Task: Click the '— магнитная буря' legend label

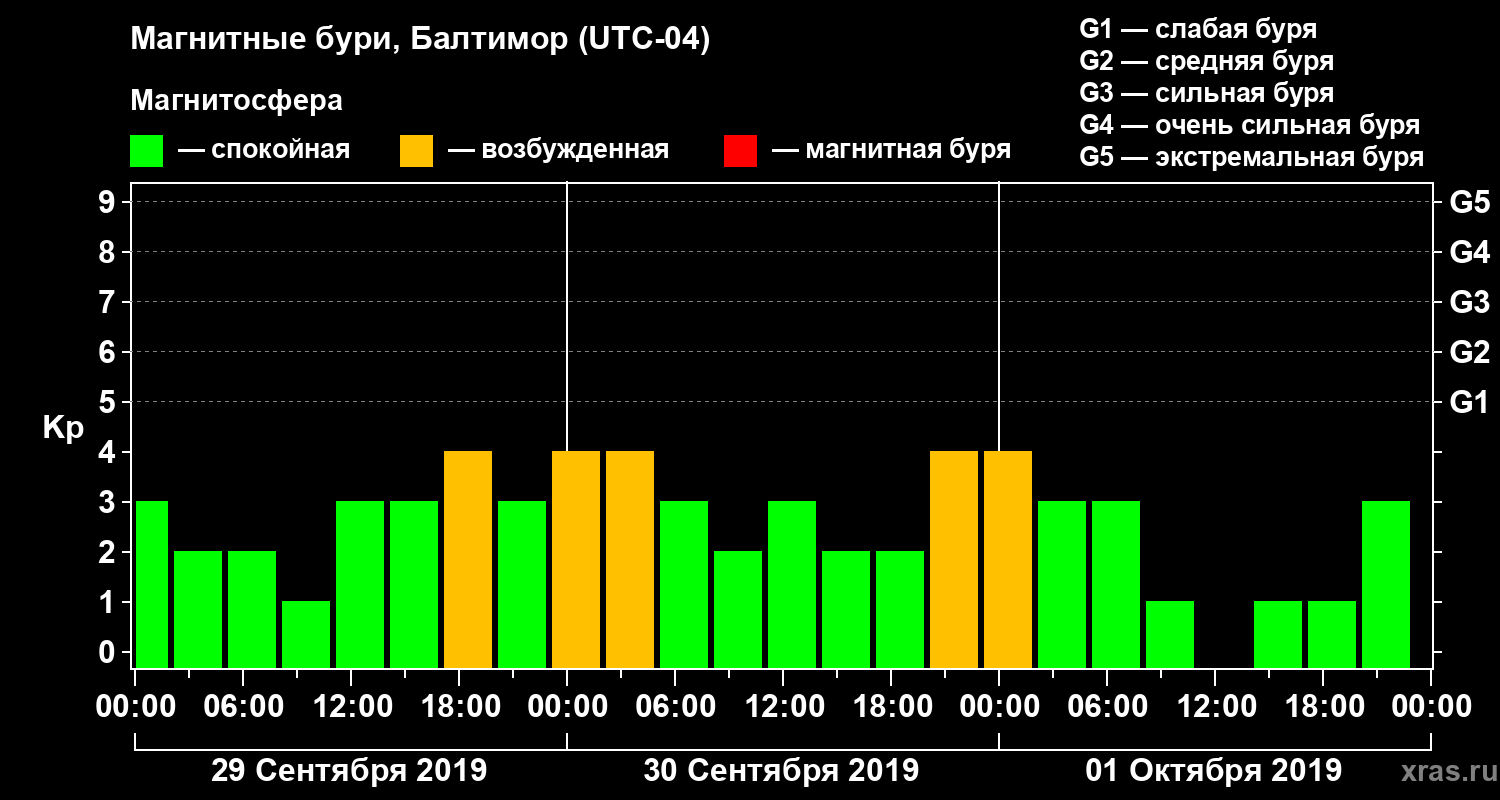Action: (x=891, y=151)
